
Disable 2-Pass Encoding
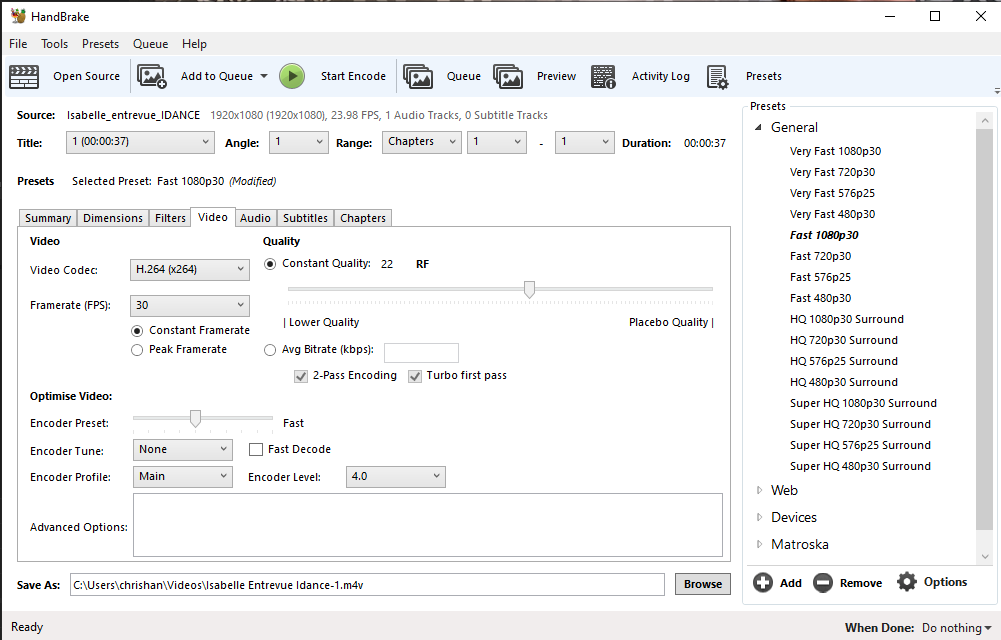pos(302,376)
